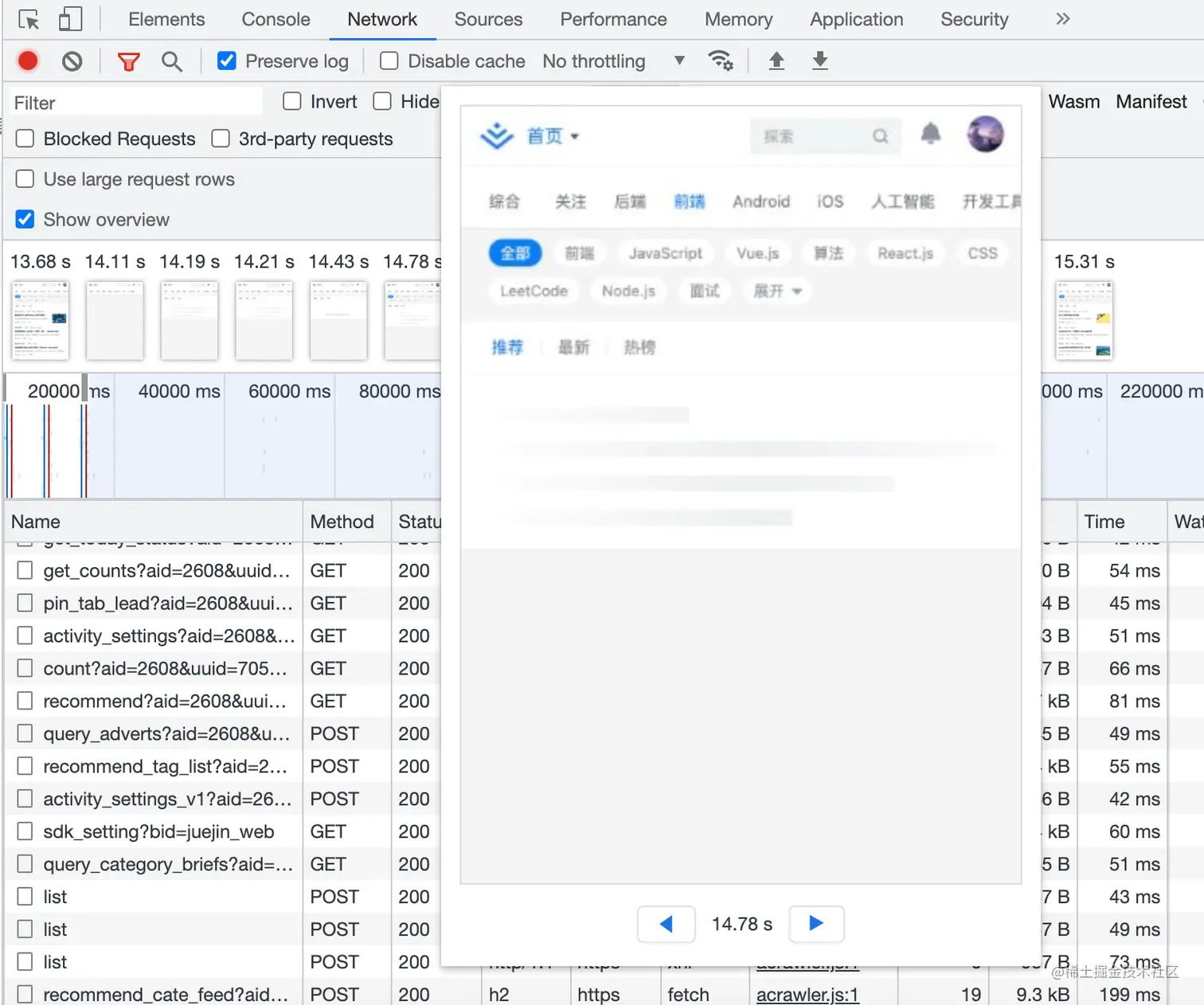Select the 14.11 s screenshot thumbnail
This screenshot has height=1005, width=1204.
(x=115, y=320)
